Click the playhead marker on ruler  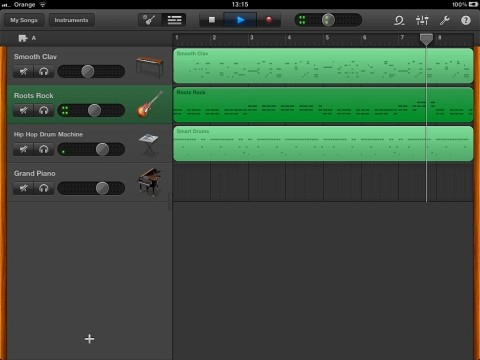coord(426,39)
